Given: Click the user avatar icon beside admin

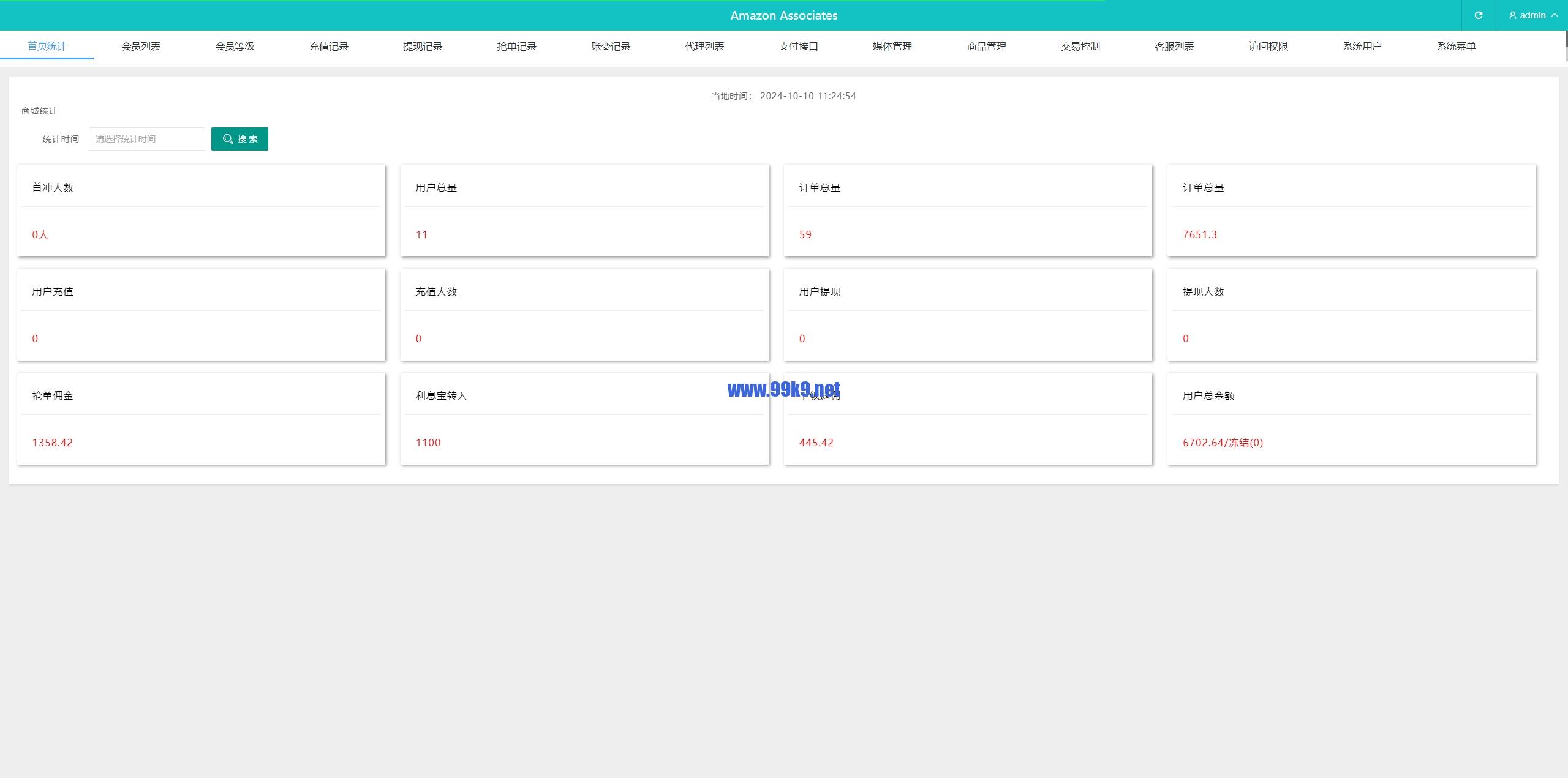Looking at the screenshot, I should 1513,15.
